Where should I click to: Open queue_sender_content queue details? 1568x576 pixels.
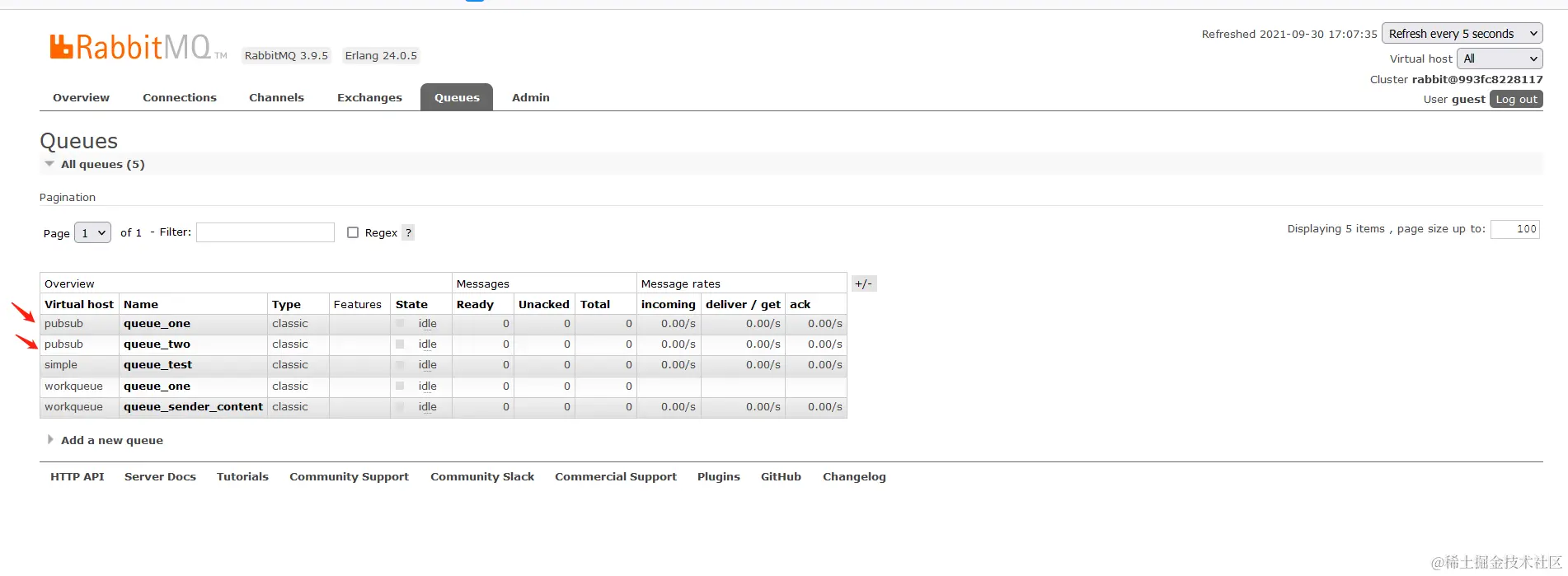click(x=193, y=407)
